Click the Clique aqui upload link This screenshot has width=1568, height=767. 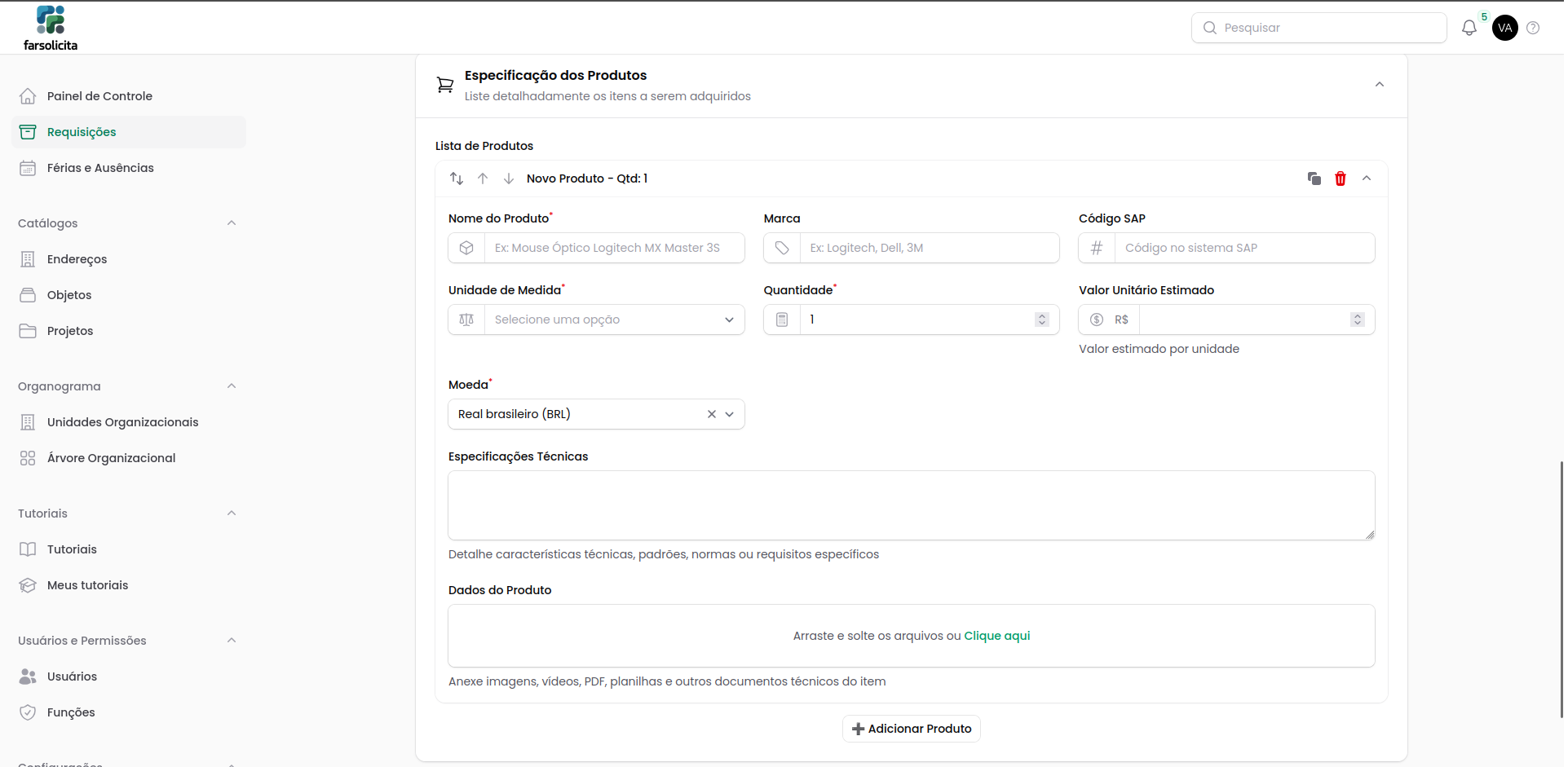(x=996, y=636)
